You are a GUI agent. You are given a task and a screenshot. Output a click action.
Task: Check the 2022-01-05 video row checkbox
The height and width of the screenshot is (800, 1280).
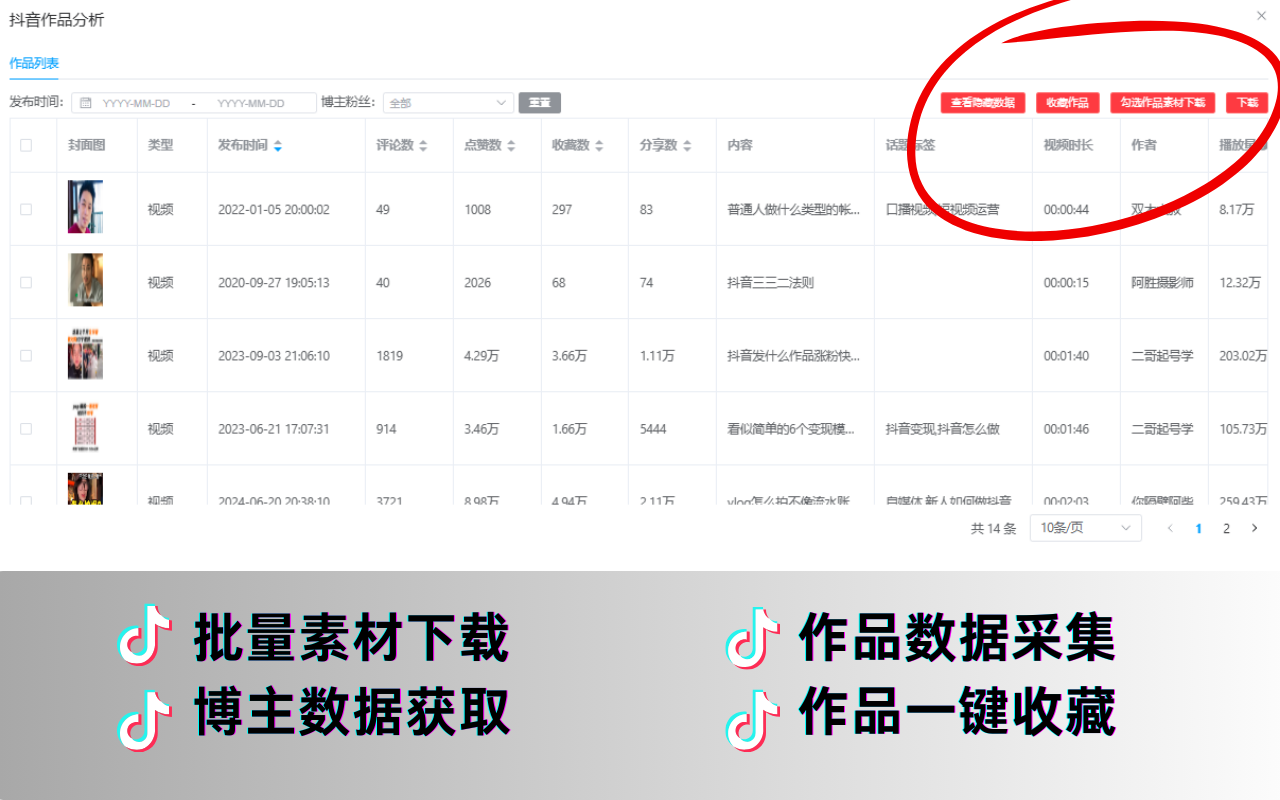pyautogui.click(x=28, y=208)
